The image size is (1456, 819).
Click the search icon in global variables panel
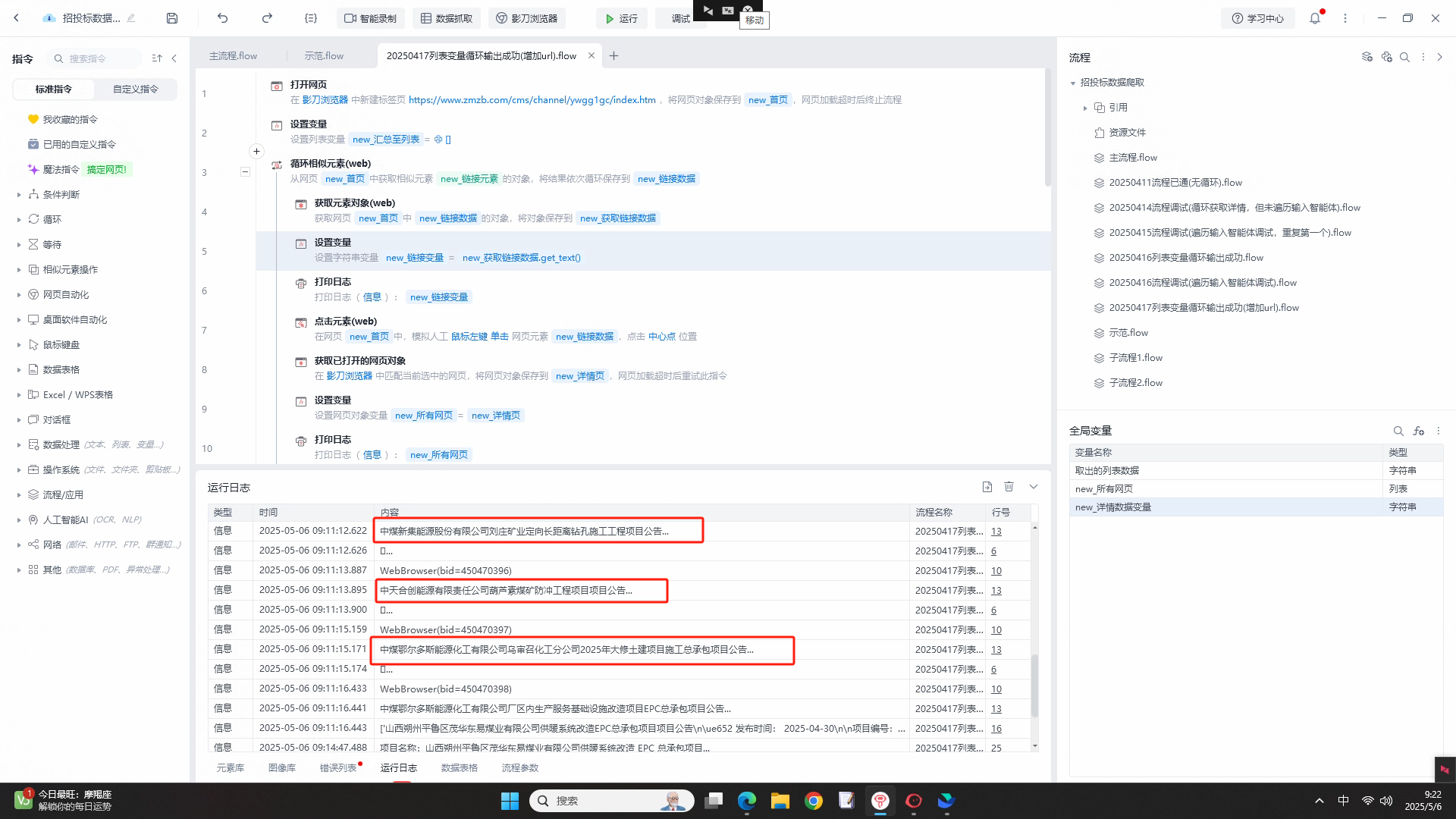(1398, 431)
